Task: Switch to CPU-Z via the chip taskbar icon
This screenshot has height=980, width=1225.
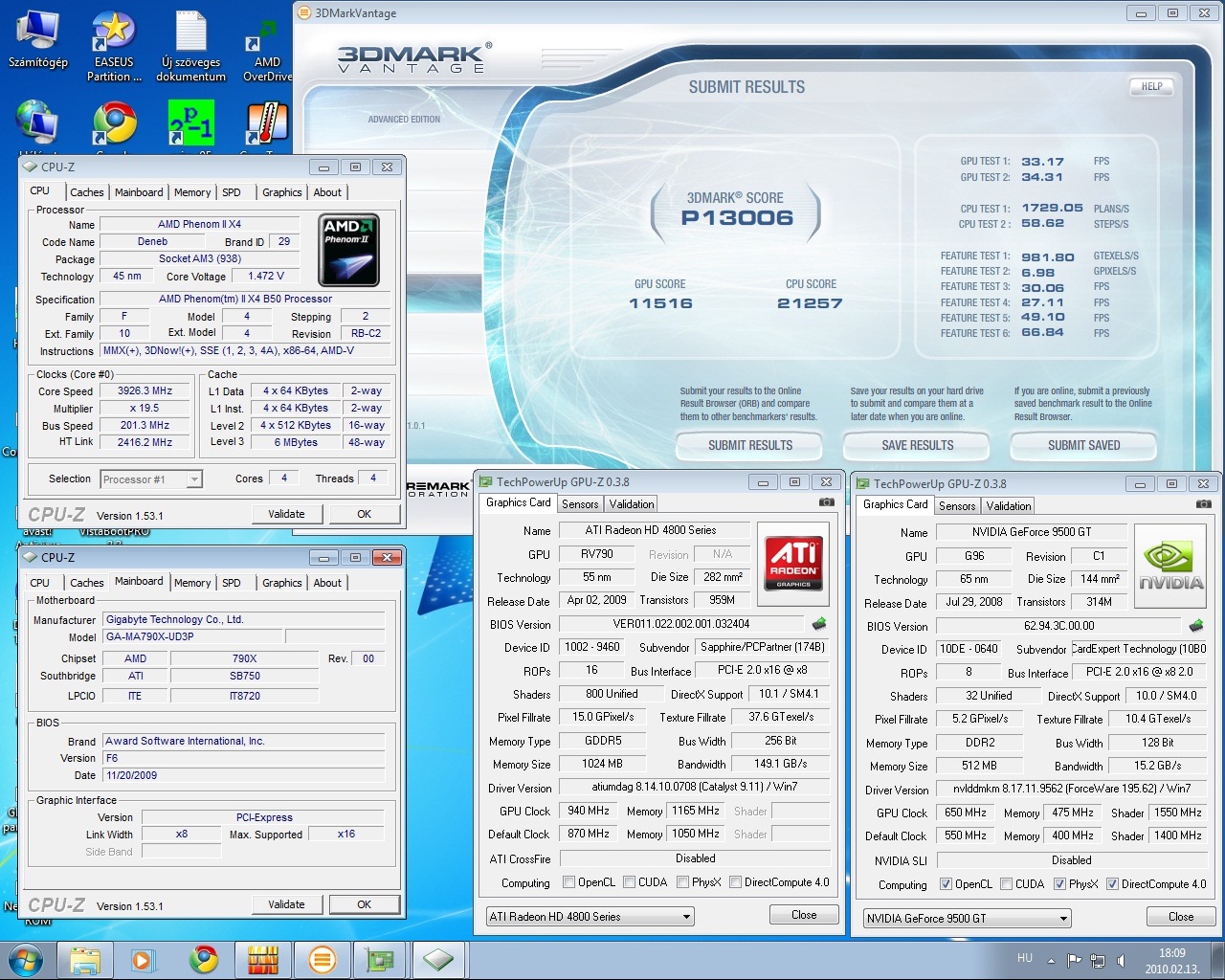Action: coord(439,959)
